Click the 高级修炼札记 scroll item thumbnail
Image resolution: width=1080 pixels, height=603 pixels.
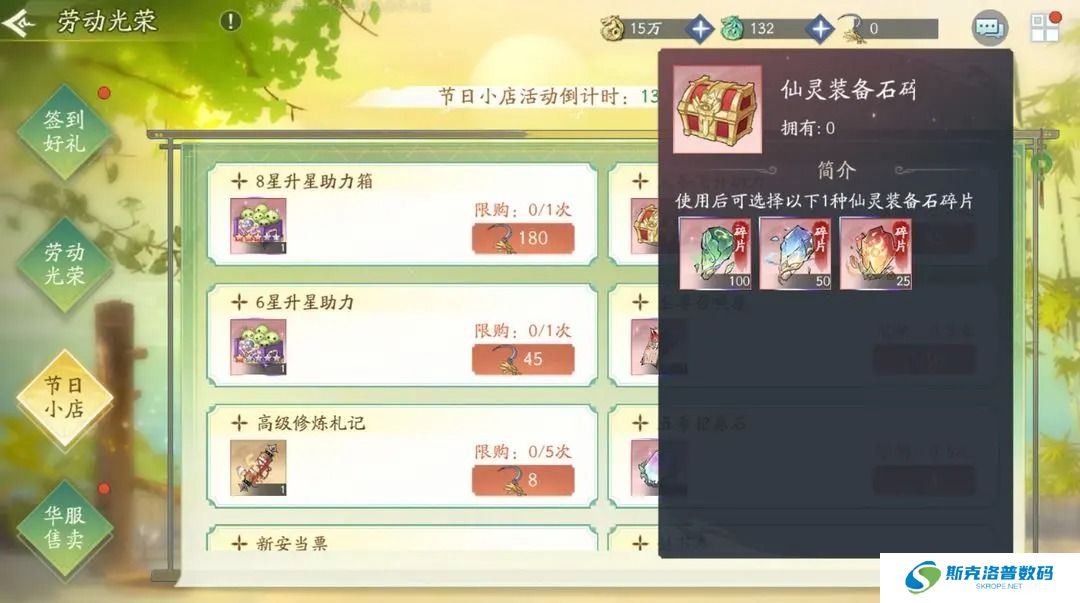click(x=258, y=468)
